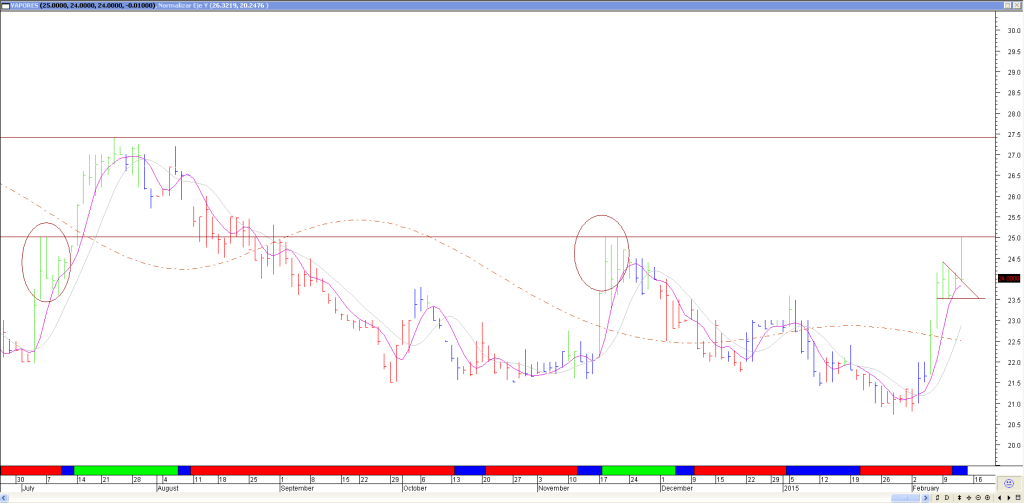Click the chart pane icon beside VAPORES
This screenshot has height=503, width=1024.
click(x=6, y=6)
